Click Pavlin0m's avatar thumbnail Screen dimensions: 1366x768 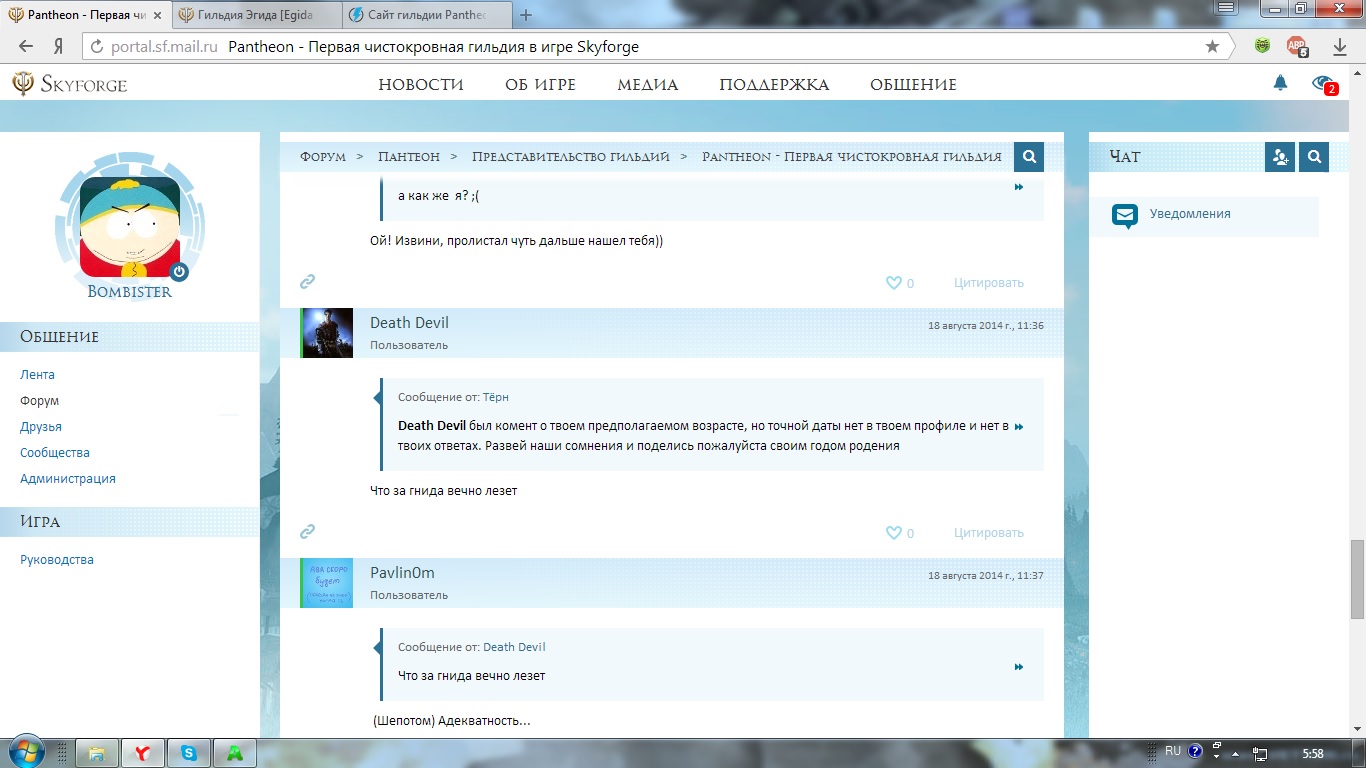(327, 583)
